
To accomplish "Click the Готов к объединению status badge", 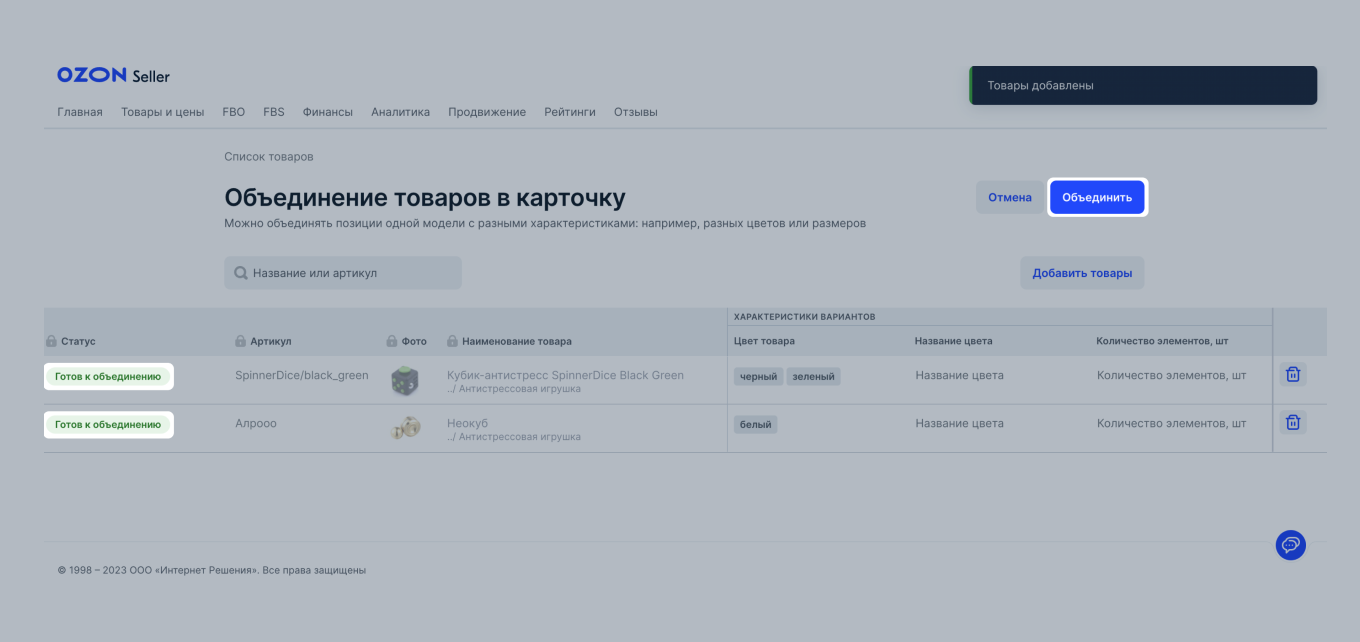I will click(108, 376).
